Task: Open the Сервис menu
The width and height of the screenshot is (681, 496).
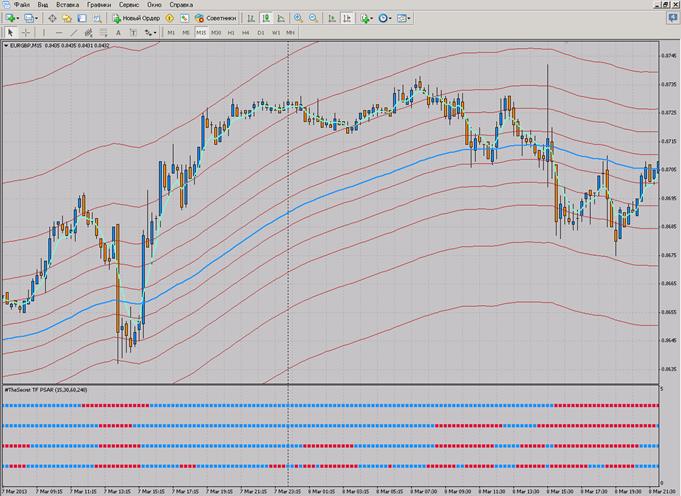Action: 129,5
